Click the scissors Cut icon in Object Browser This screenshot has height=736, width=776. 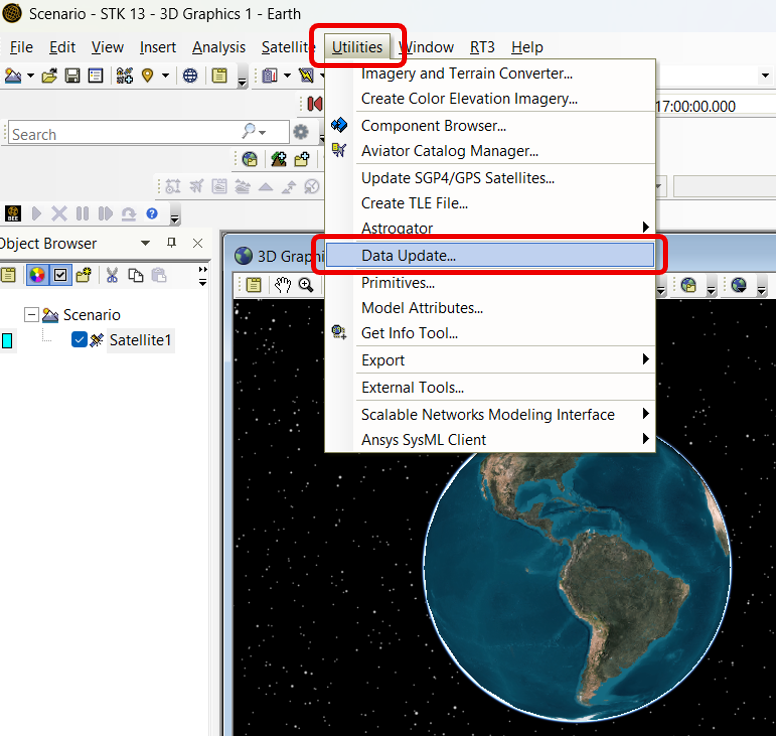click(112, 275)
